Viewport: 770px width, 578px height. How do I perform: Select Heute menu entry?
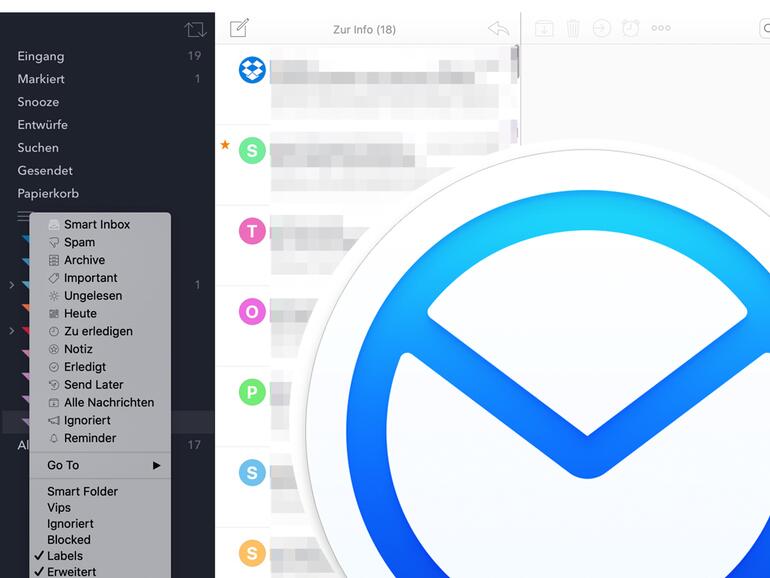click(x=100, y=313)
